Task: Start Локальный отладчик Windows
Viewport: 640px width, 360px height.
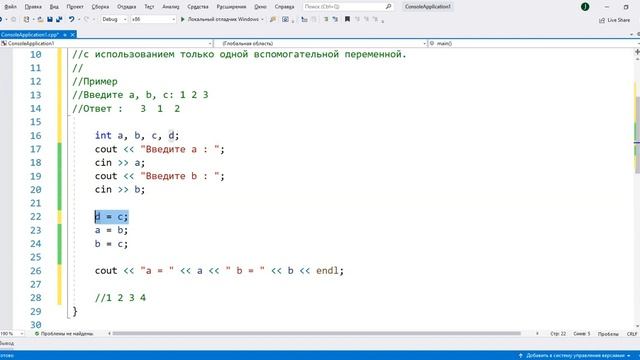Action: pos(220,19)
